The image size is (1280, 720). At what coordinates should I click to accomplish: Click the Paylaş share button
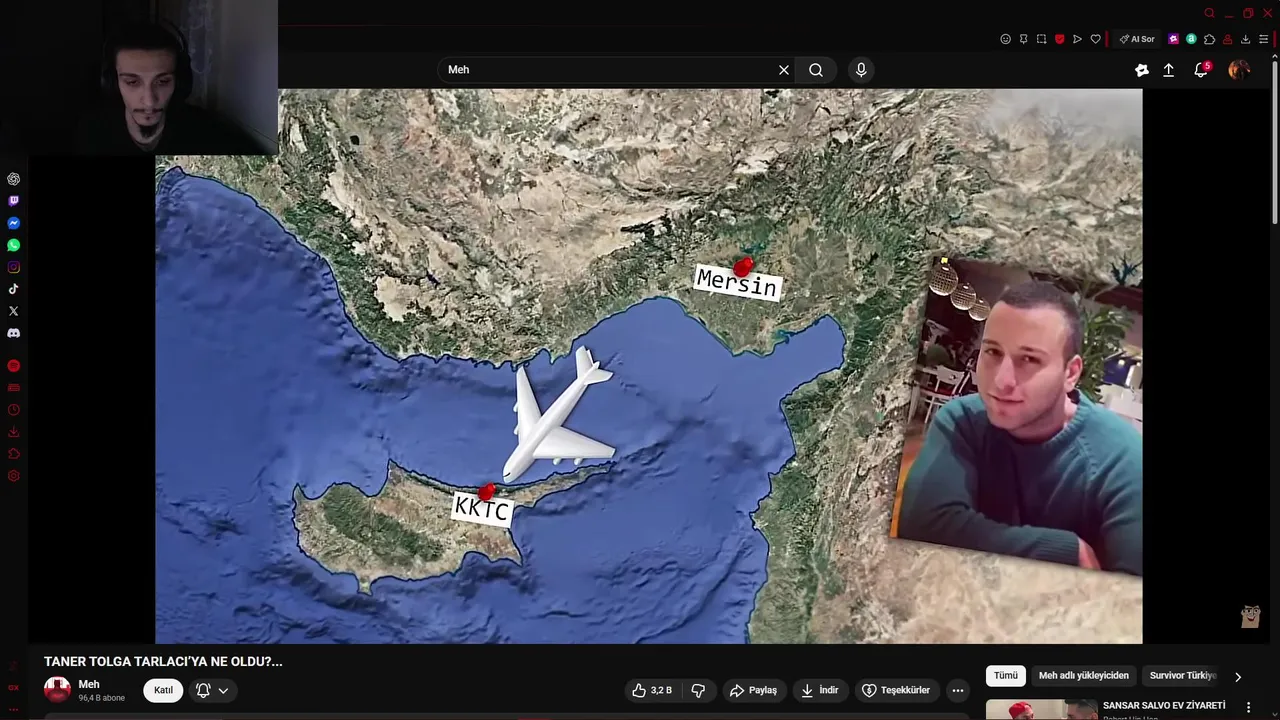(753, 690)
